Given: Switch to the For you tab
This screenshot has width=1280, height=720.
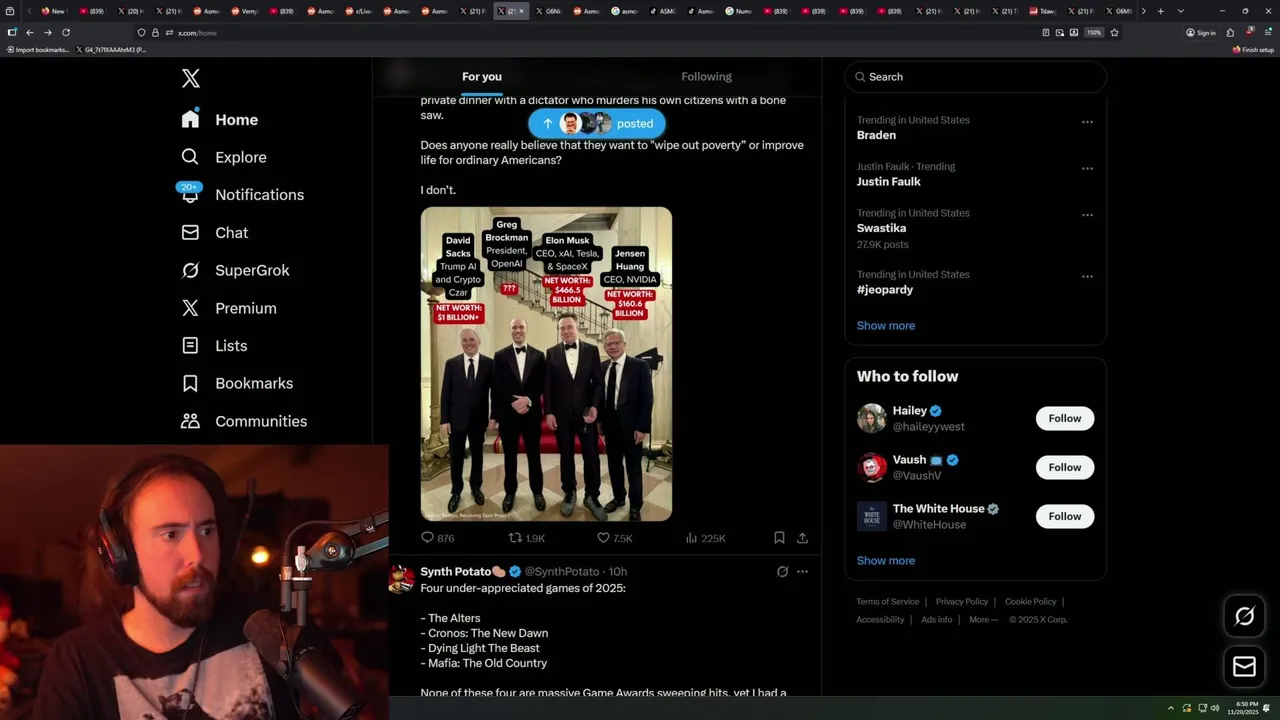Looking at the screenshot, I should (x=482, y=77).
